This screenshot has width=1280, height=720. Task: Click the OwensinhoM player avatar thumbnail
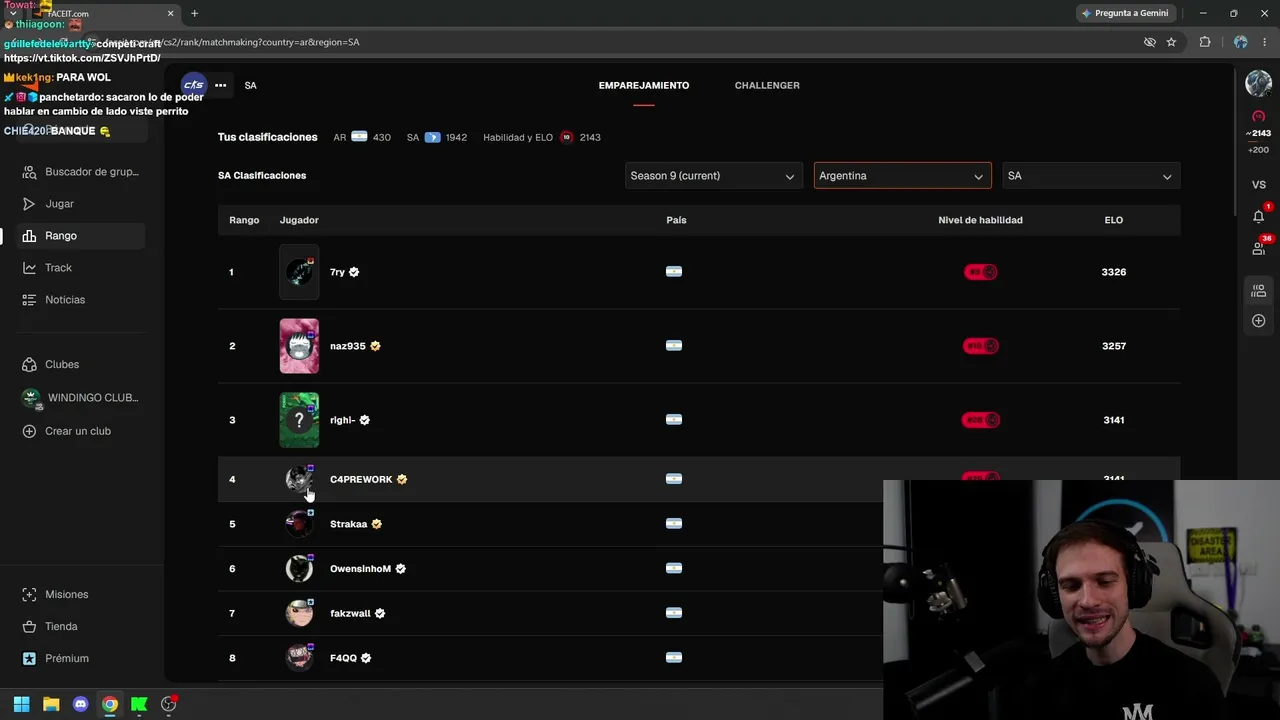pyautogui.click(x=299, y=569)
